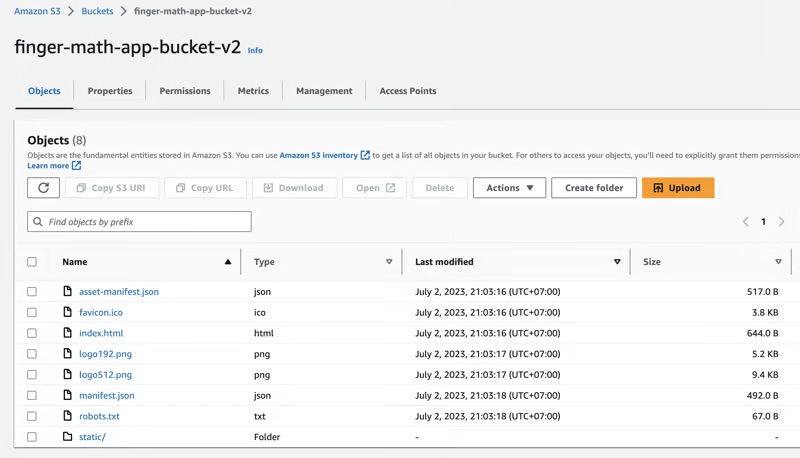Click page number 1 in pagination
Viewport: 800px width, 458px height.
763,221
